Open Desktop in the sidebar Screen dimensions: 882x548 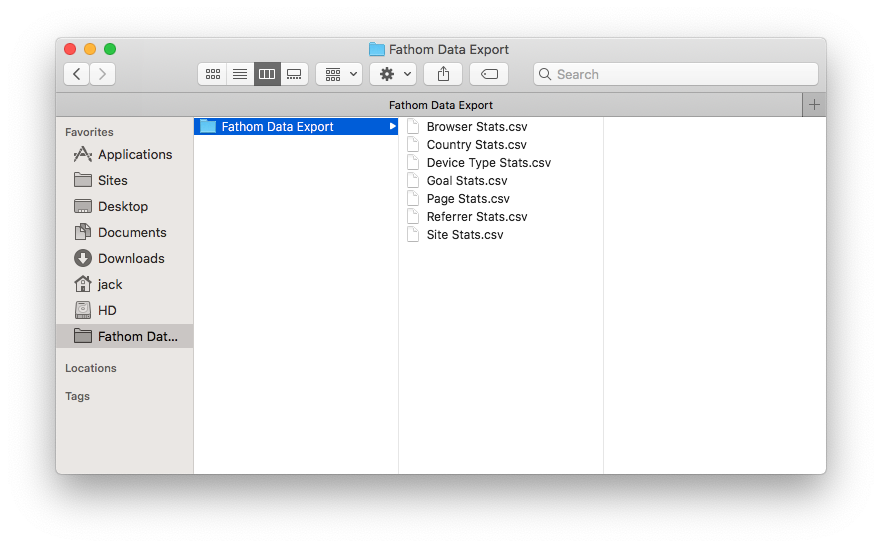(x=124, y=206)
